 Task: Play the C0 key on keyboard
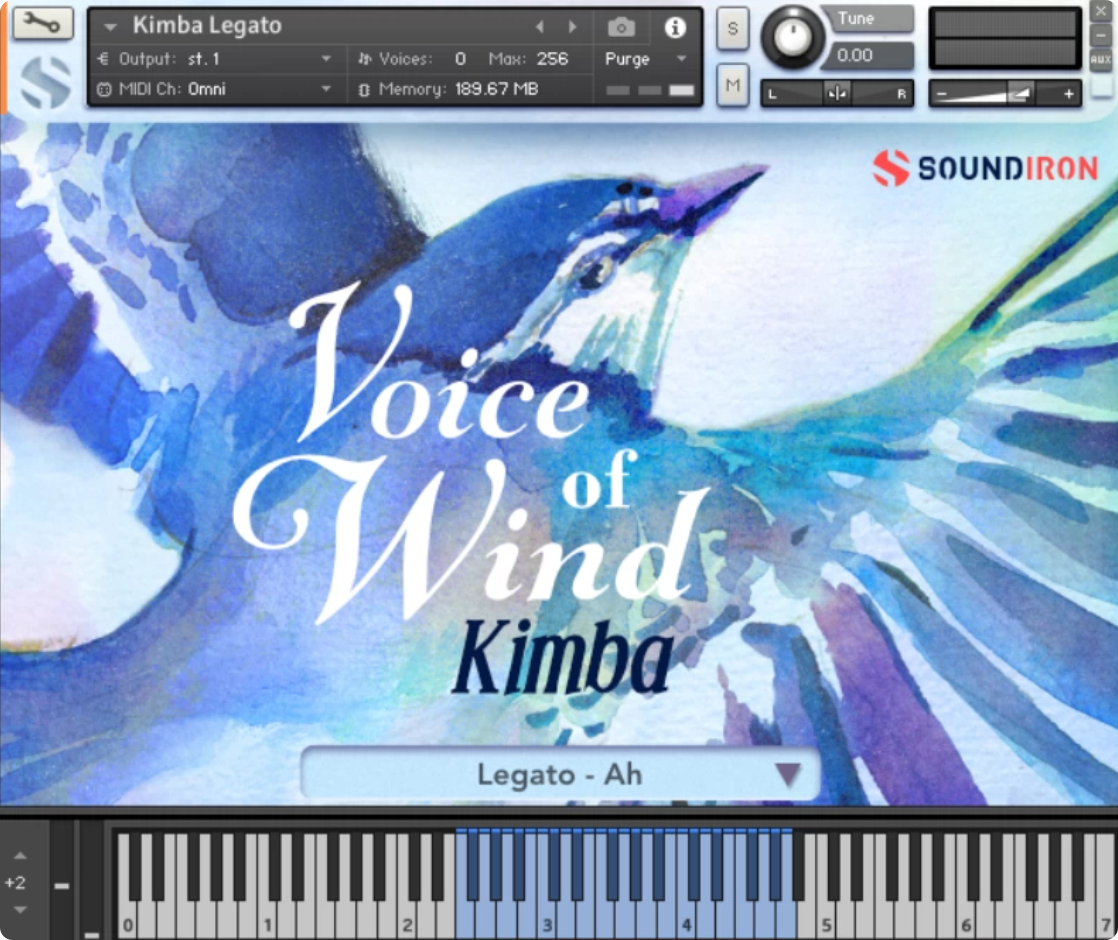127,920
